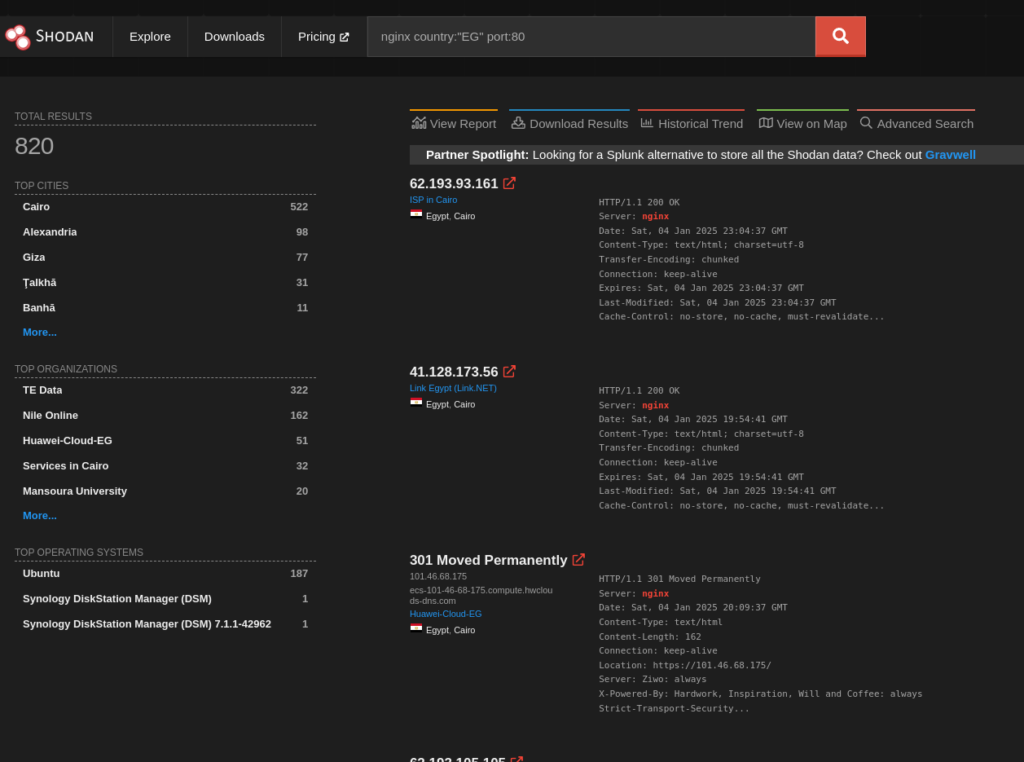
Task: Open external link icon next to 62.193.93.161
Action: [509, 183]
